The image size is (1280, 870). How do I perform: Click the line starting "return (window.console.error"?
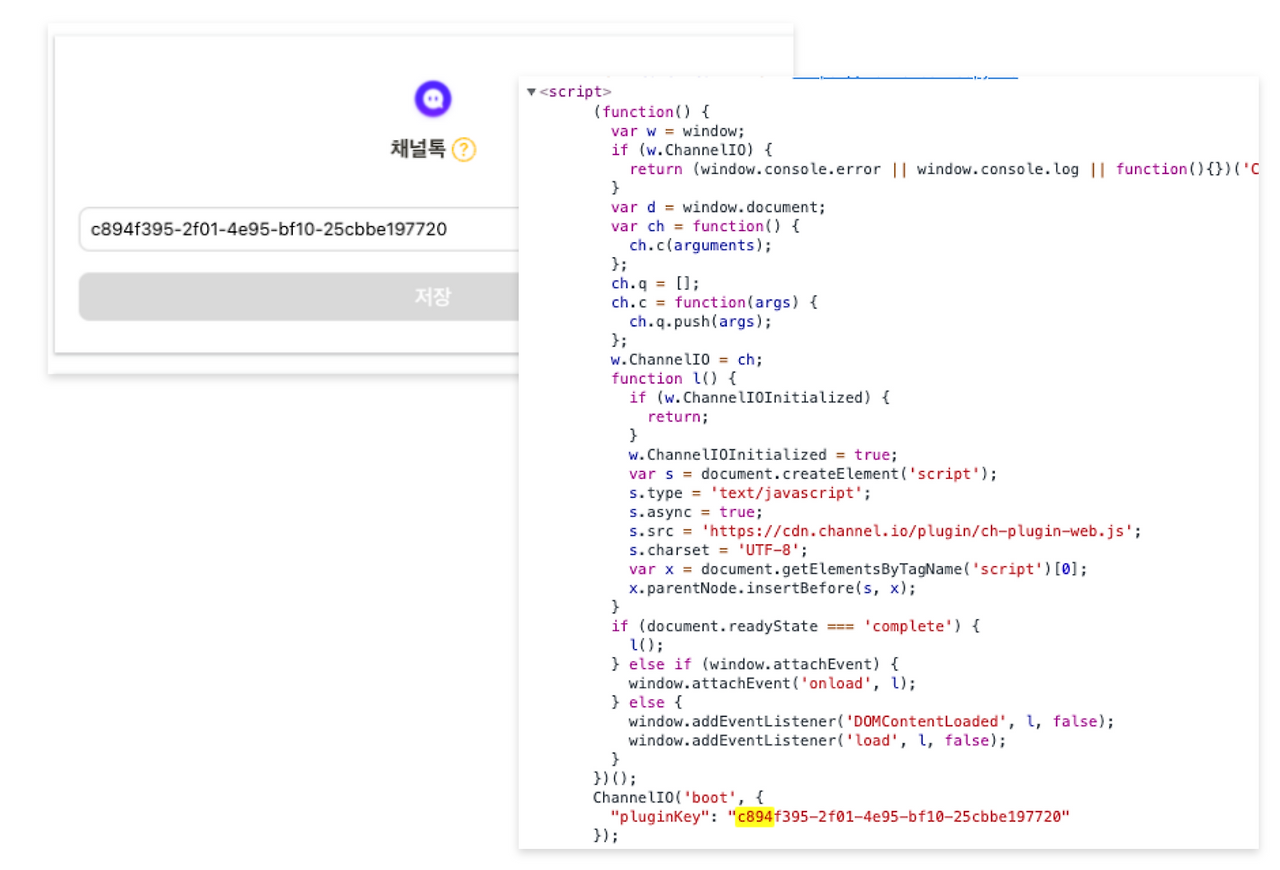pyautogui.click(x=944, y=169)
